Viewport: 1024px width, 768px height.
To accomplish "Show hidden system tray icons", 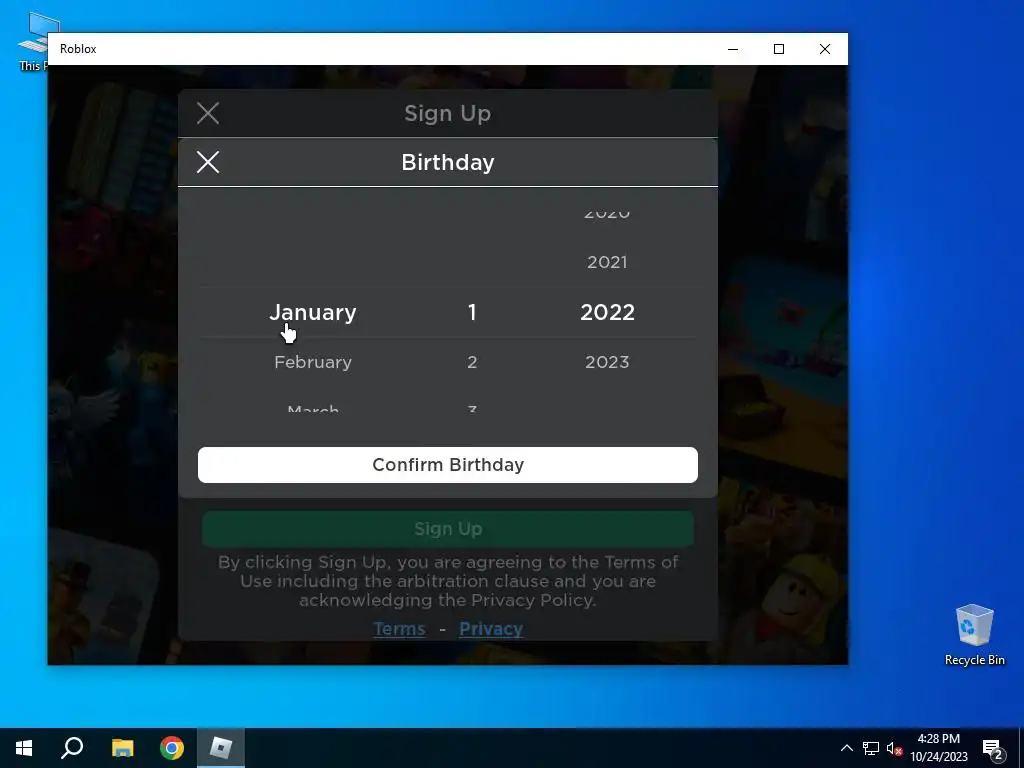I will click(x=846, y=748).
